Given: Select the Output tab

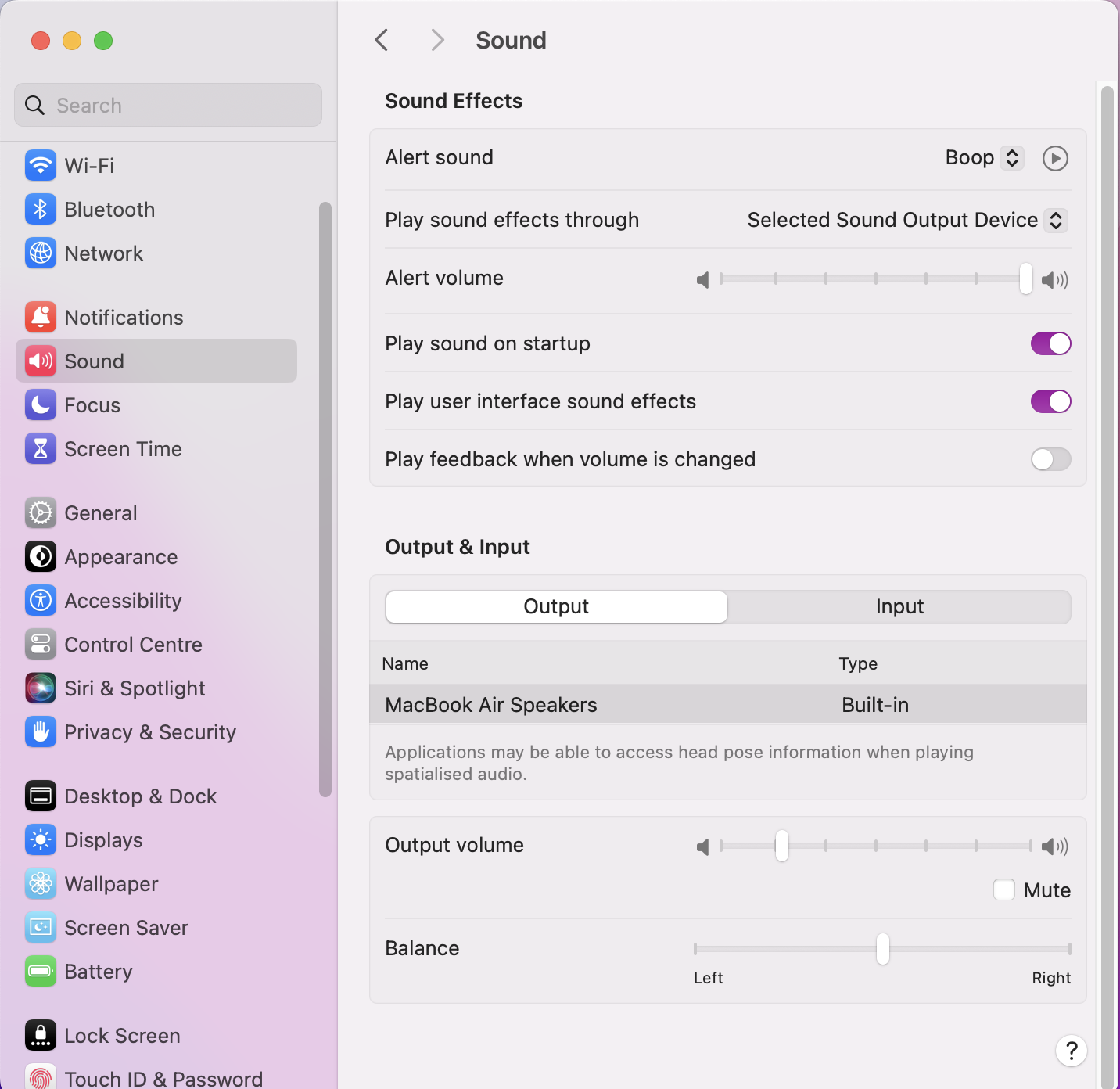Looking at the screenshot, I should [555, 606].
